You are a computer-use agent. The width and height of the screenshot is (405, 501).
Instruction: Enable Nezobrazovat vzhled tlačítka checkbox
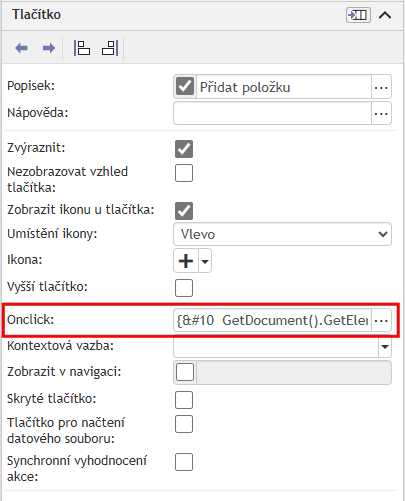point(184,173)
